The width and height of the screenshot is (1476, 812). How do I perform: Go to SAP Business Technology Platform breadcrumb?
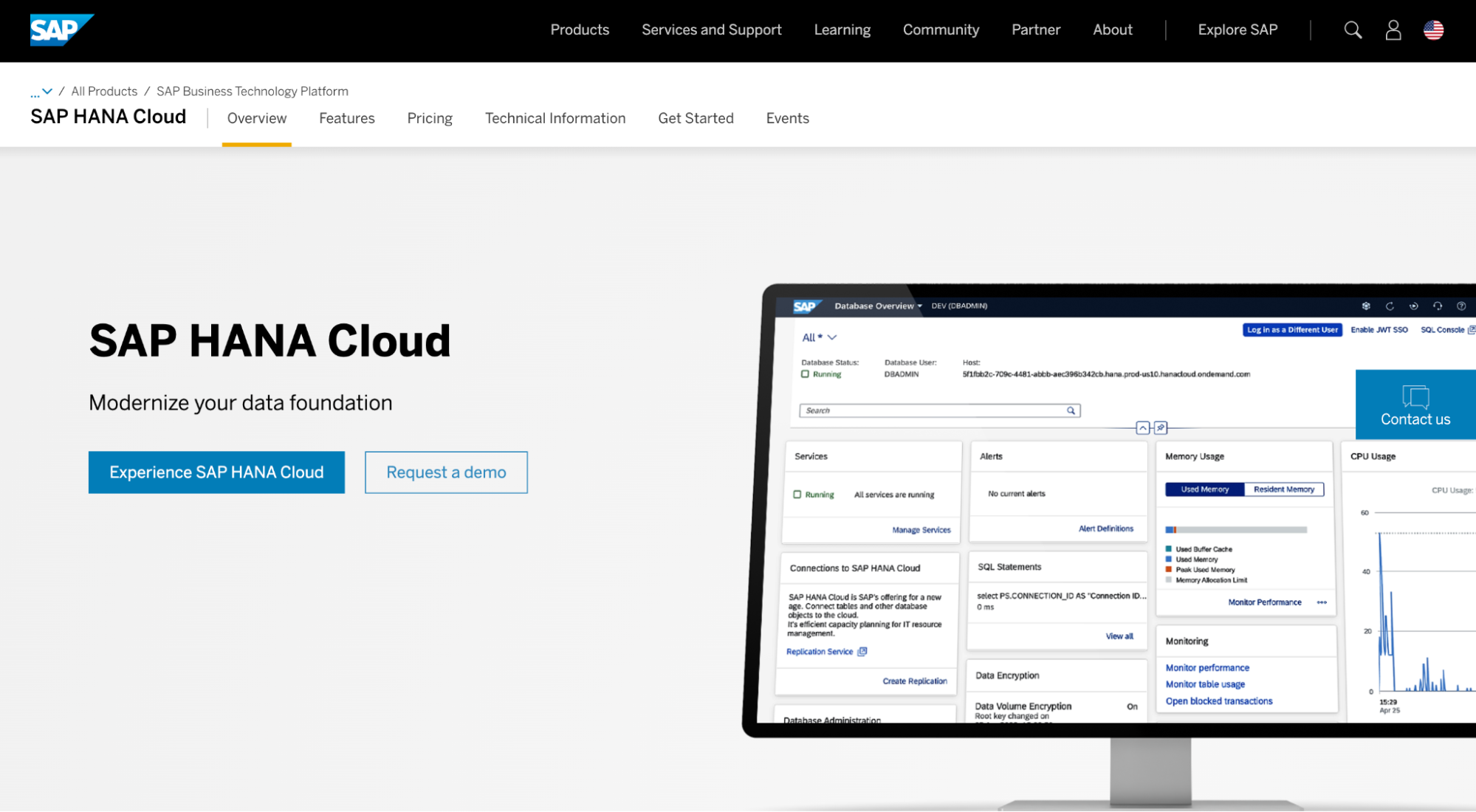(x=253, y=92)
